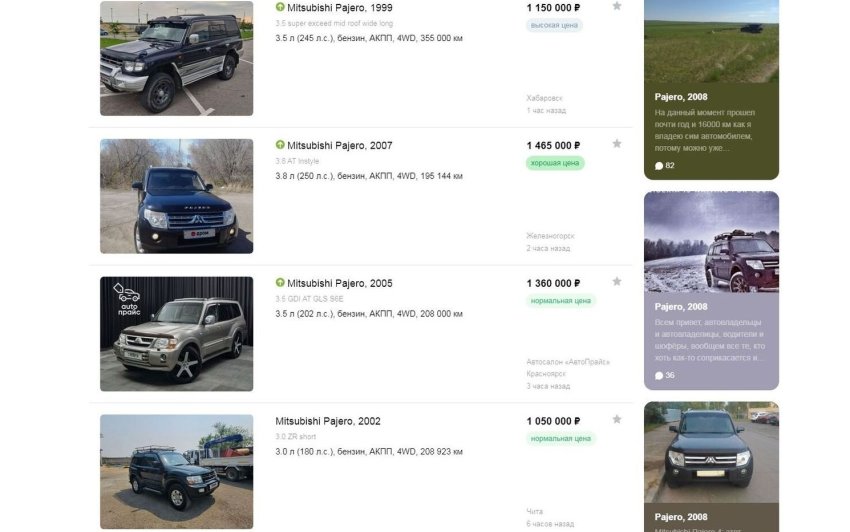The image size is (850, 532).
Task: View photo of black Pajero 2007 listing
Action: [176, 196]
